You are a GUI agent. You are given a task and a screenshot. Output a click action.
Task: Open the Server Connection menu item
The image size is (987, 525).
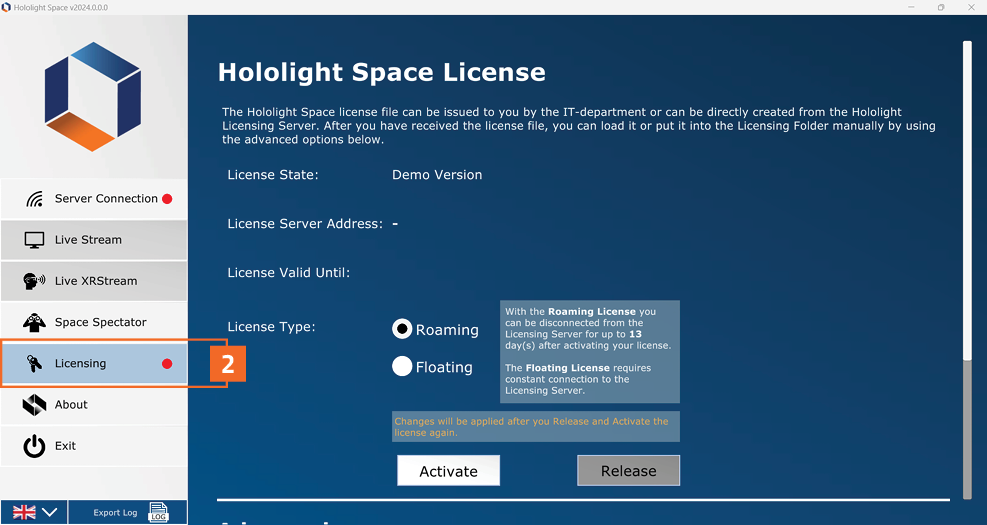tap(94, 199)
